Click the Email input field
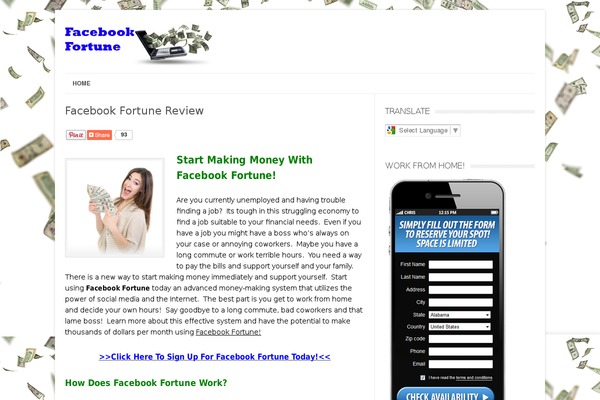Screen dimensions: 600x400 (461, 364)
